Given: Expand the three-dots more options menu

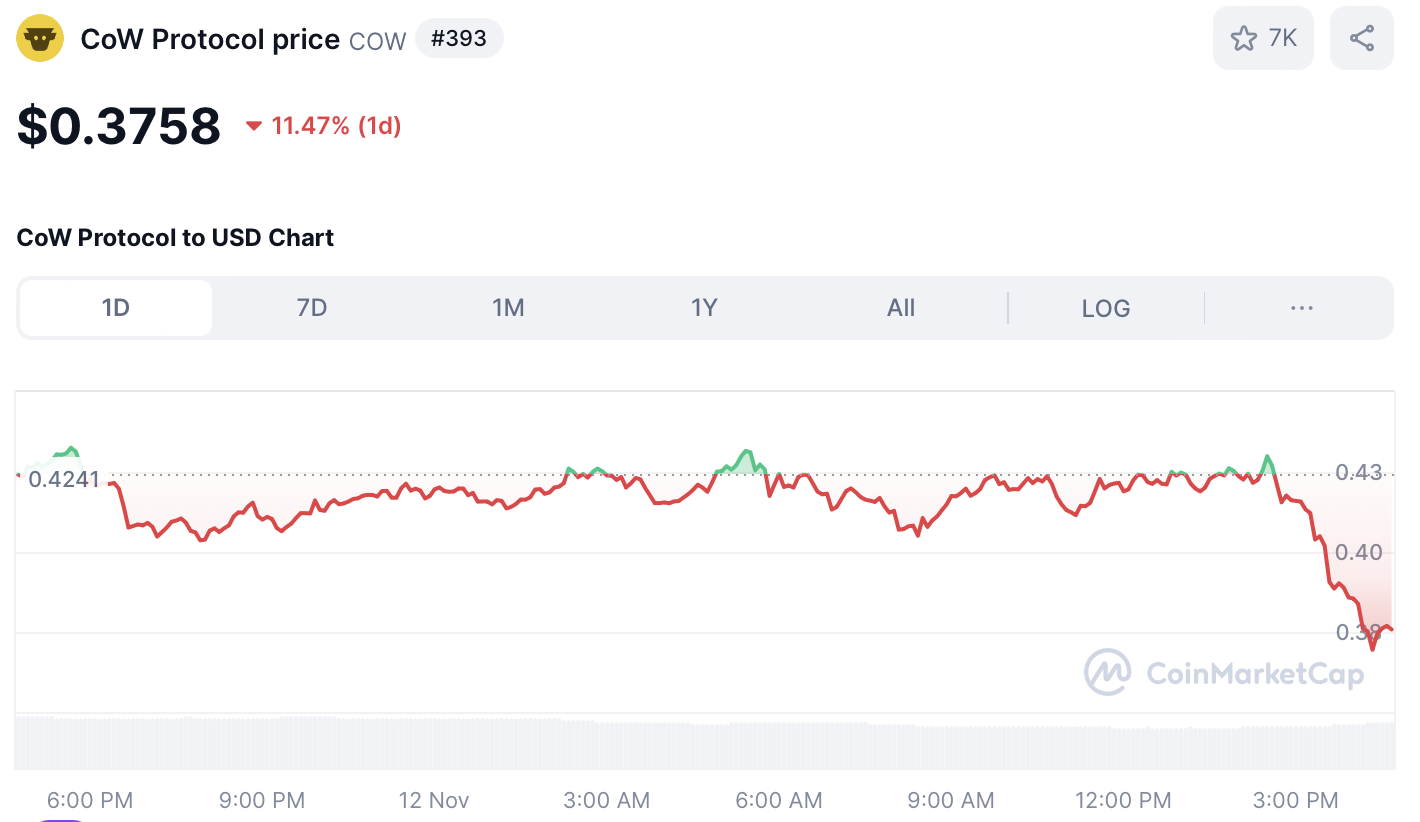Looking at the screenshot, I should pyautogui.click(x=1301, y=308).
